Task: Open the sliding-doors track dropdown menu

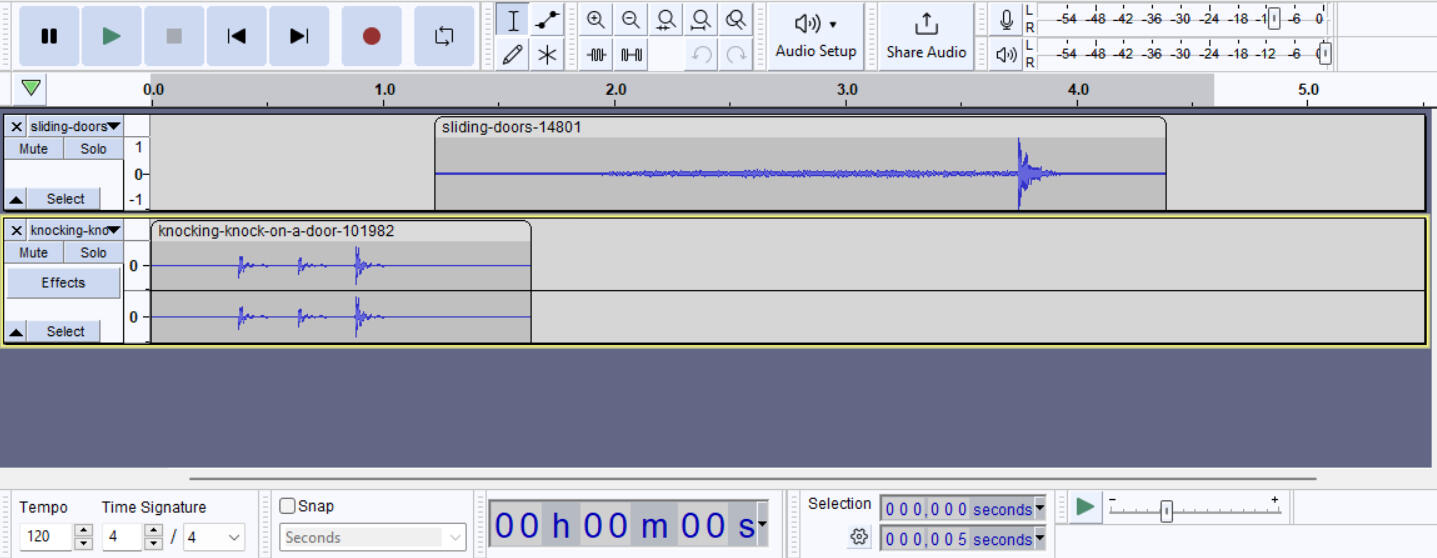Action: [x=113, y=126]
